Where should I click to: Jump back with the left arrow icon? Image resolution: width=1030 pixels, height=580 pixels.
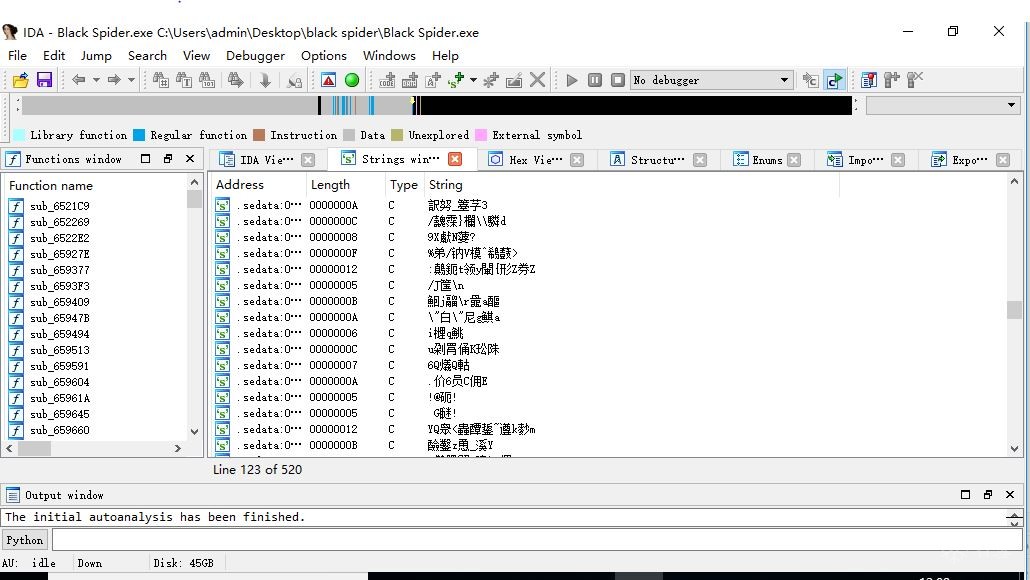click(79, 80)
